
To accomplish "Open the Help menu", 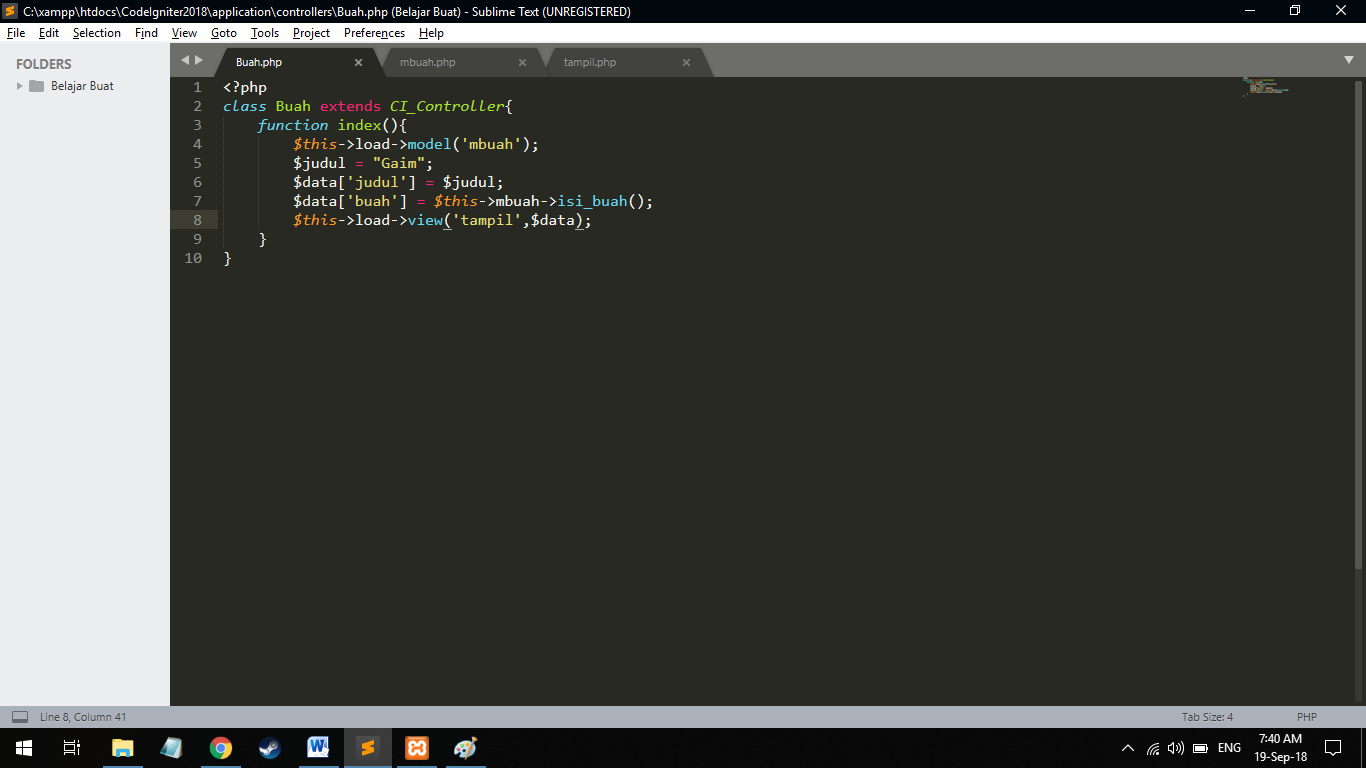I will (431, 33).
